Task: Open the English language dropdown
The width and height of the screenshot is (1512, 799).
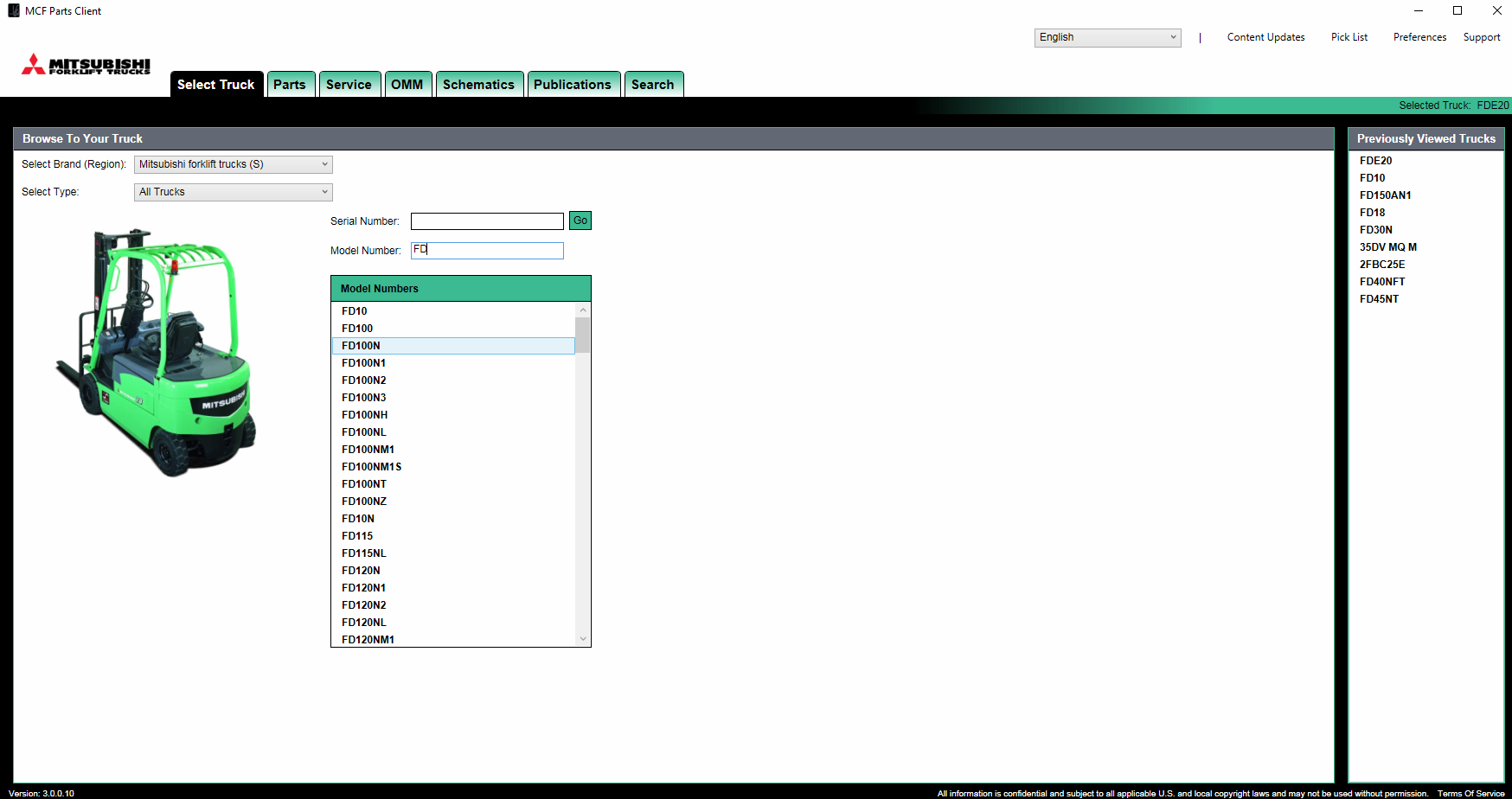Action: tap(1107, 37)
